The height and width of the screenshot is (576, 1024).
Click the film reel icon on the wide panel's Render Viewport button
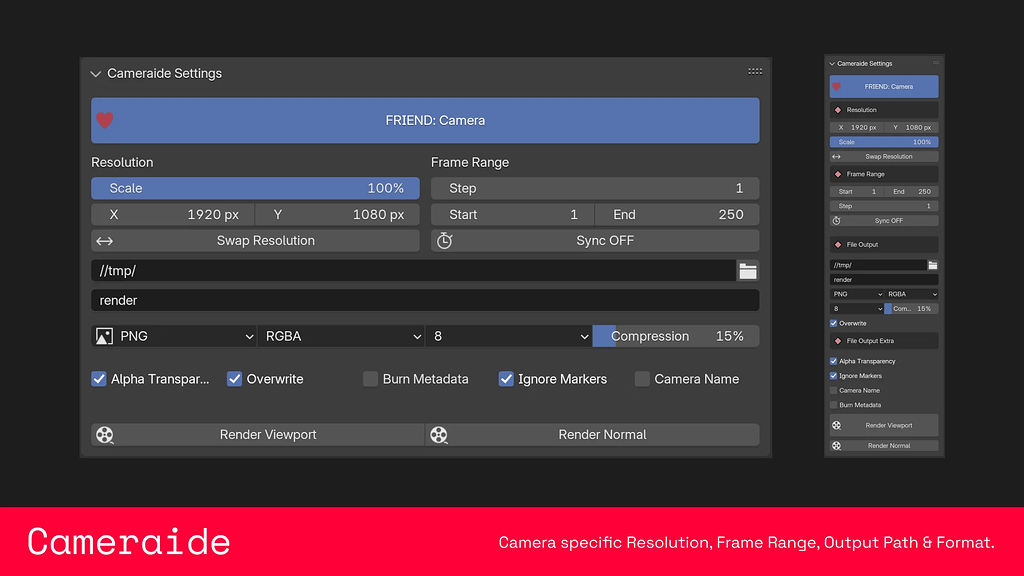(x=104, y=435)
